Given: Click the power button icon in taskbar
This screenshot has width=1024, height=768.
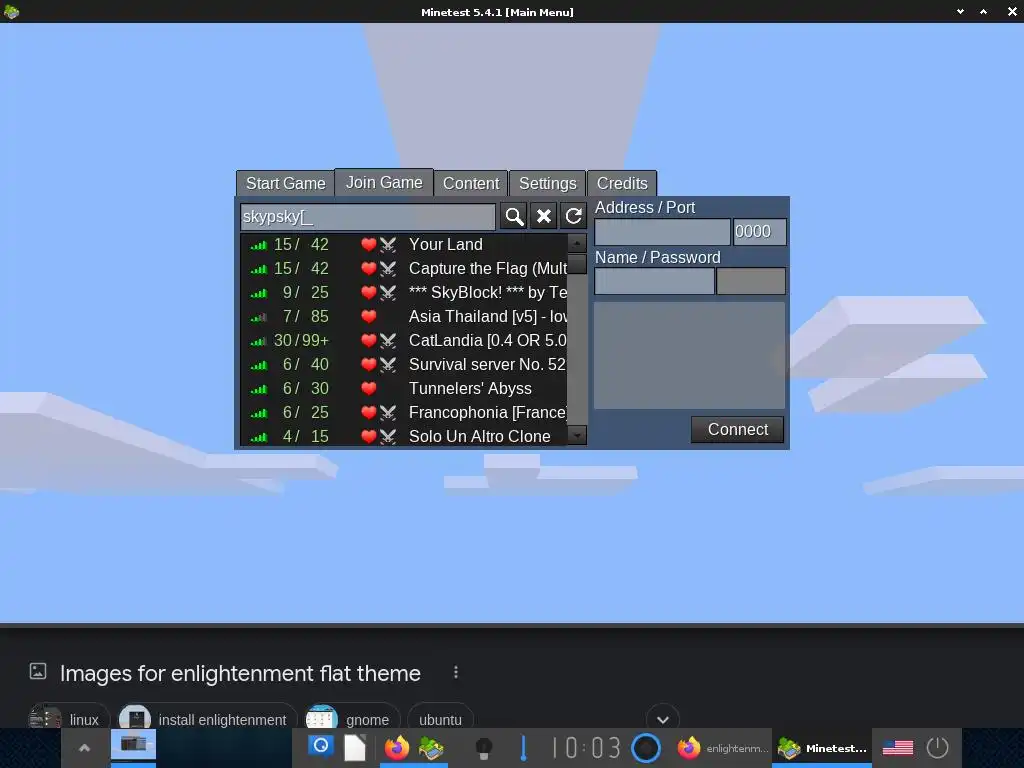Looking at the screenshot, I should click(x=937, y=747).
